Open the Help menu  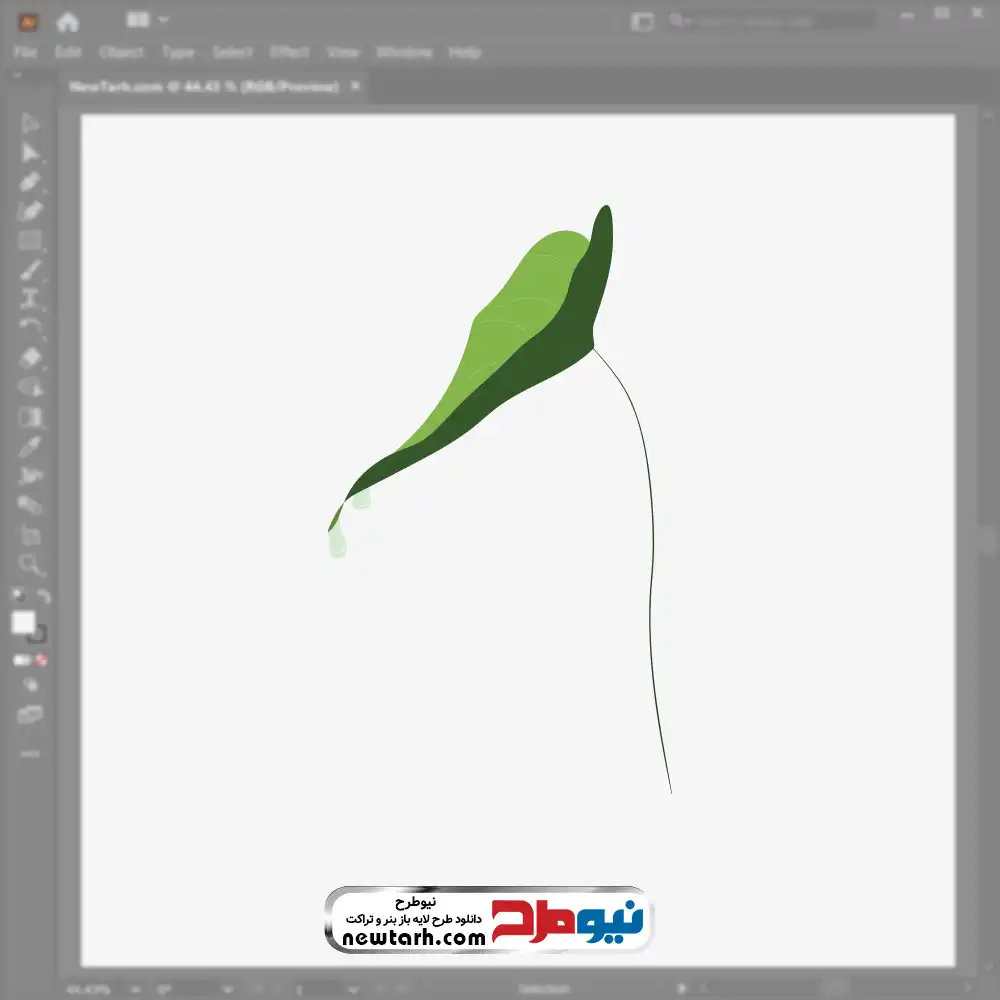pyautogui.click(x=465, y=52)
